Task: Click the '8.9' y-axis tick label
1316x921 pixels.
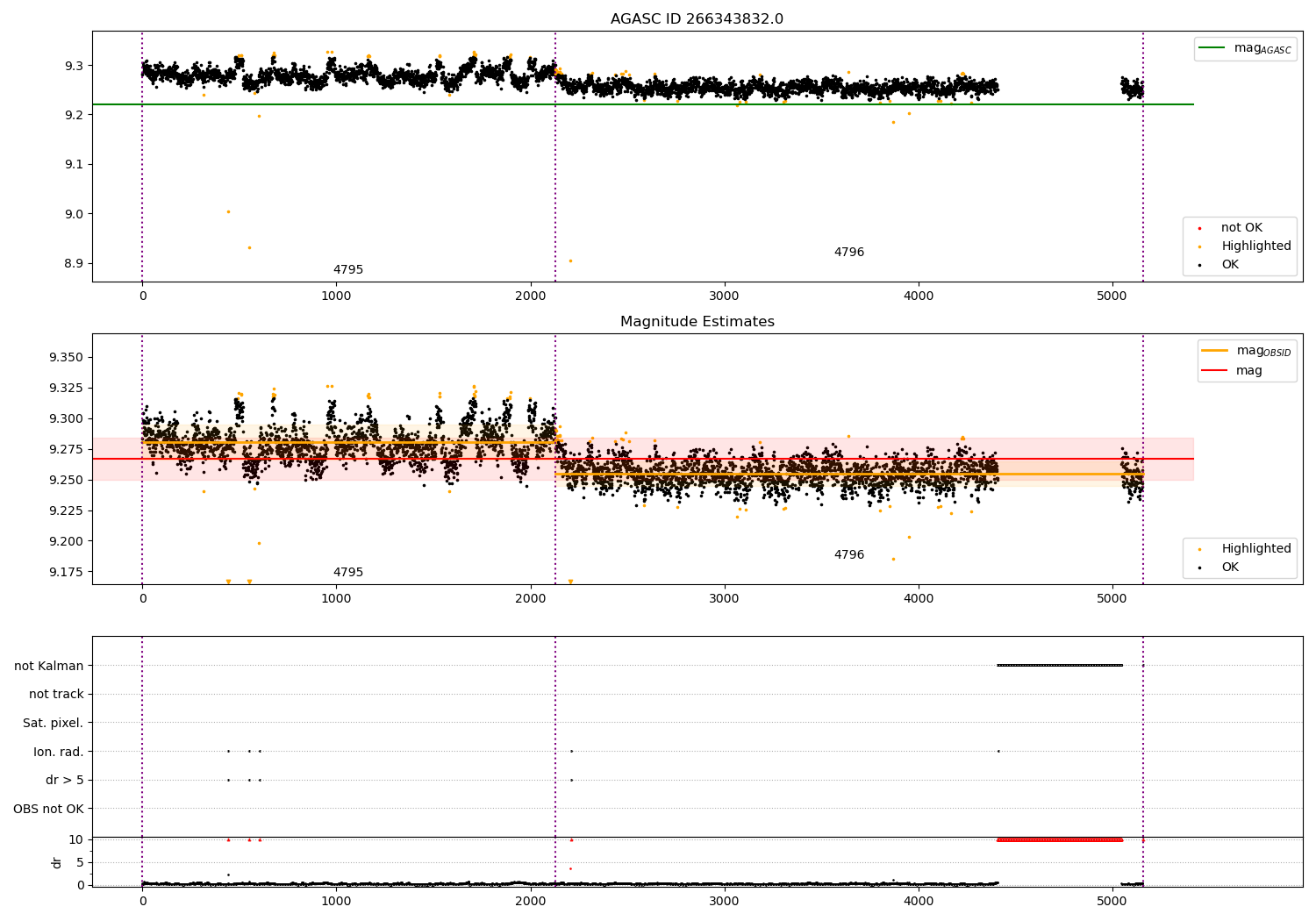Action: 74,263
